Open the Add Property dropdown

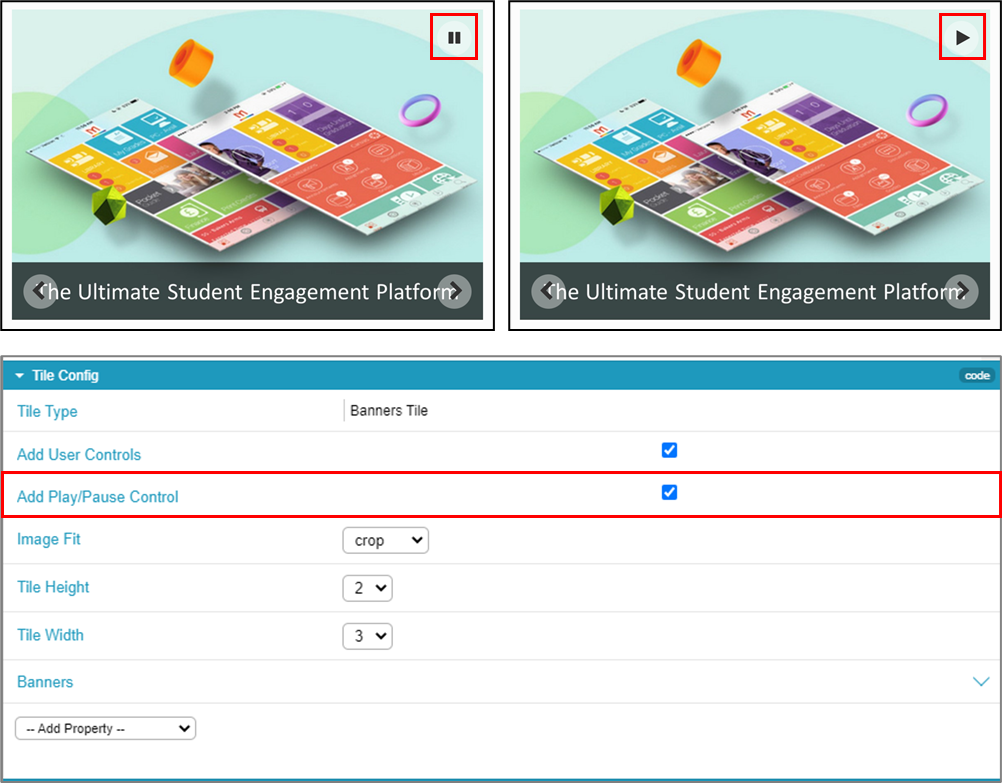[x=105, y=728]
